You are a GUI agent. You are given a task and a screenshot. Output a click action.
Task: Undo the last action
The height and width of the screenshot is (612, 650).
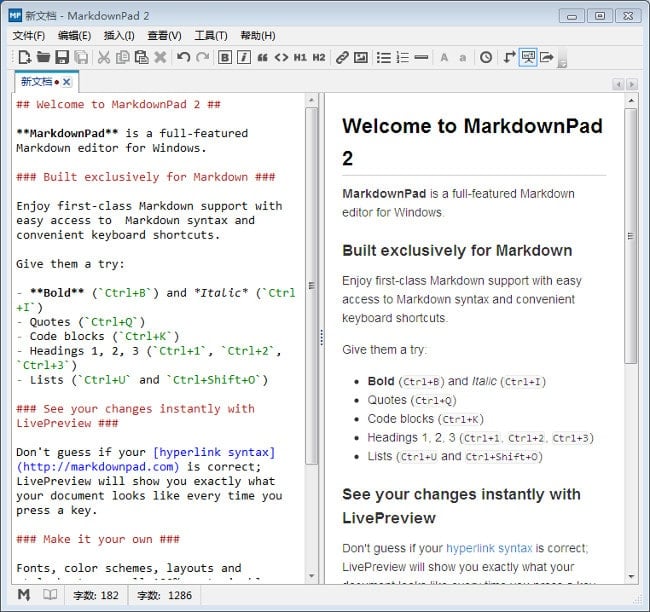183,57
